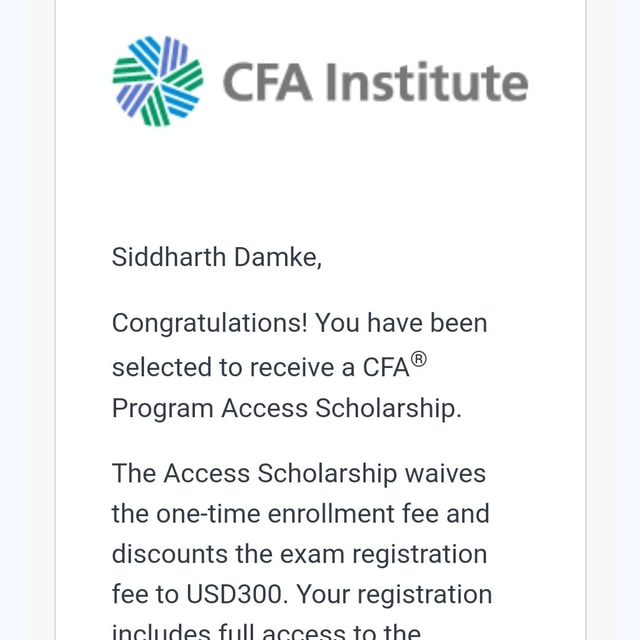This screenshot has height=640, width=640.
Task: Click the text 'You have been'
Action: pos(402,323)
